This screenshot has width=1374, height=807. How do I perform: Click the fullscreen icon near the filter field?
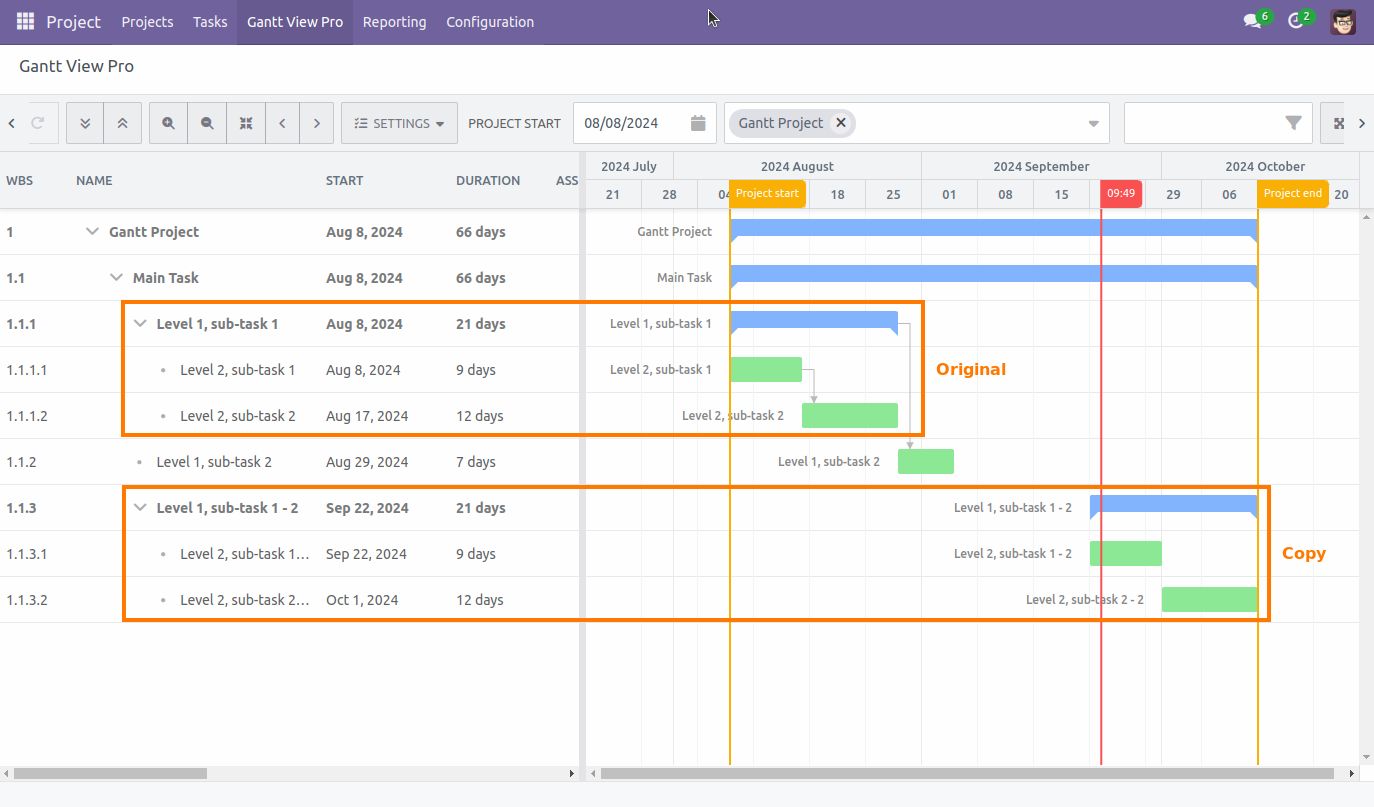coord(1339,123)
